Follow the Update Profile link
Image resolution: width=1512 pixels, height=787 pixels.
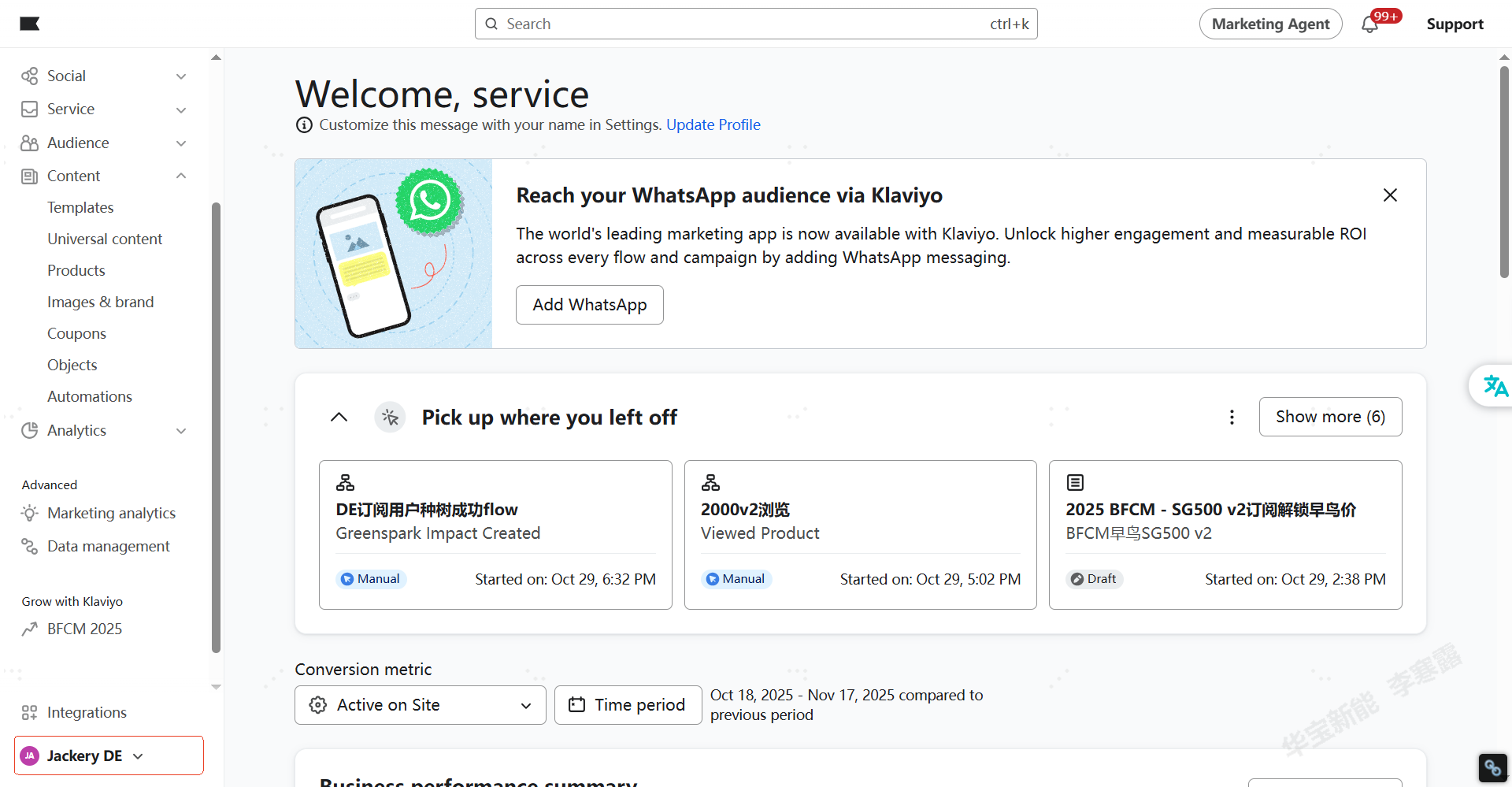tap(713, 124)
